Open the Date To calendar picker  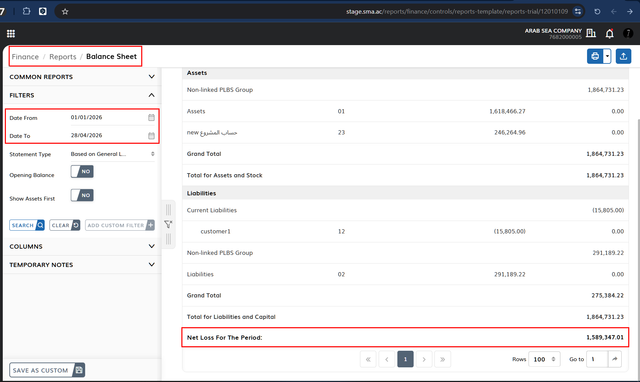tap(151, 135)
